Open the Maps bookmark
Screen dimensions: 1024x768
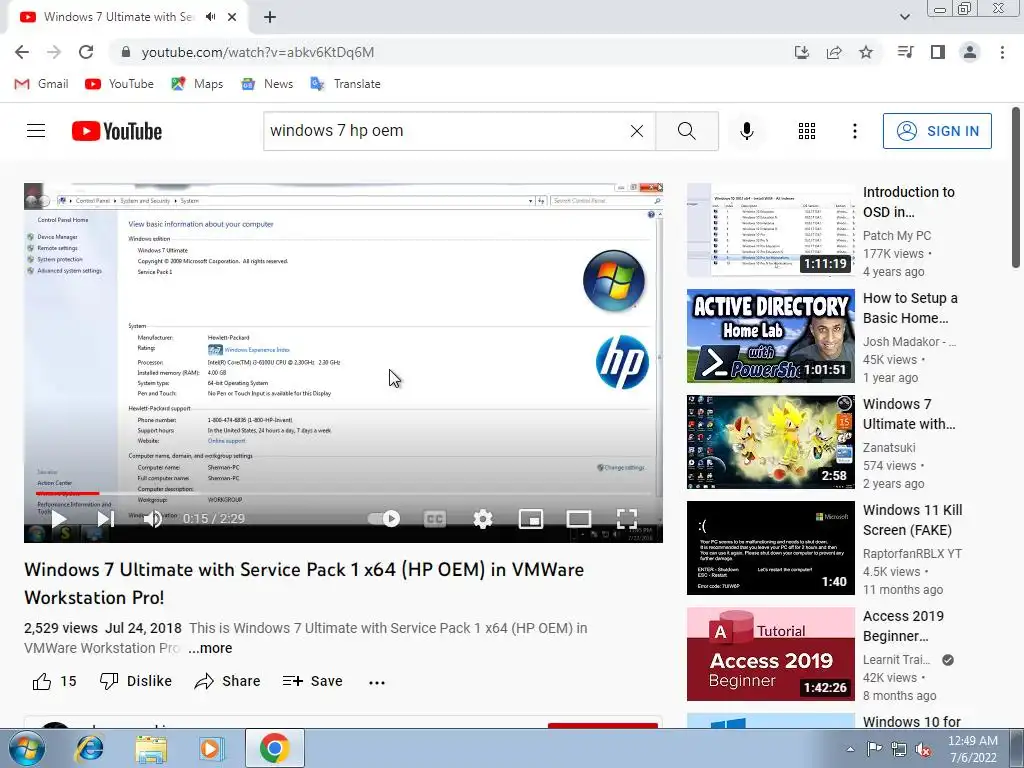197,84
